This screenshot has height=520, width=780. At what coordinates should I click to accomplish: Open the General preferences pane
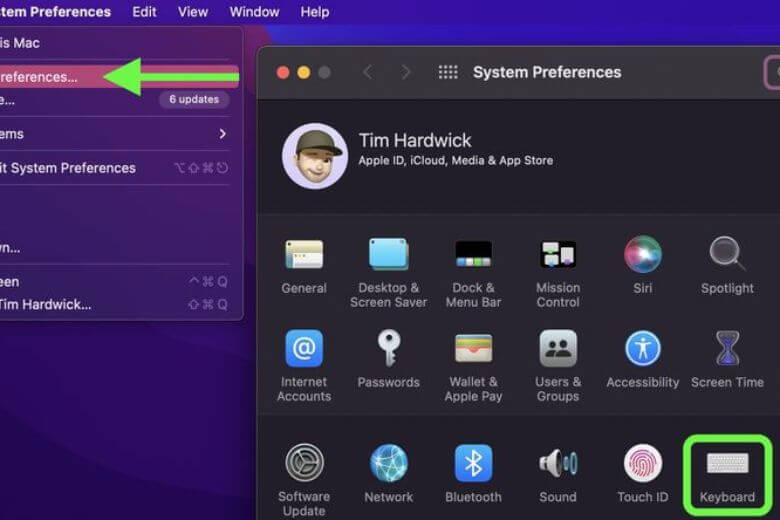(304, 256)
